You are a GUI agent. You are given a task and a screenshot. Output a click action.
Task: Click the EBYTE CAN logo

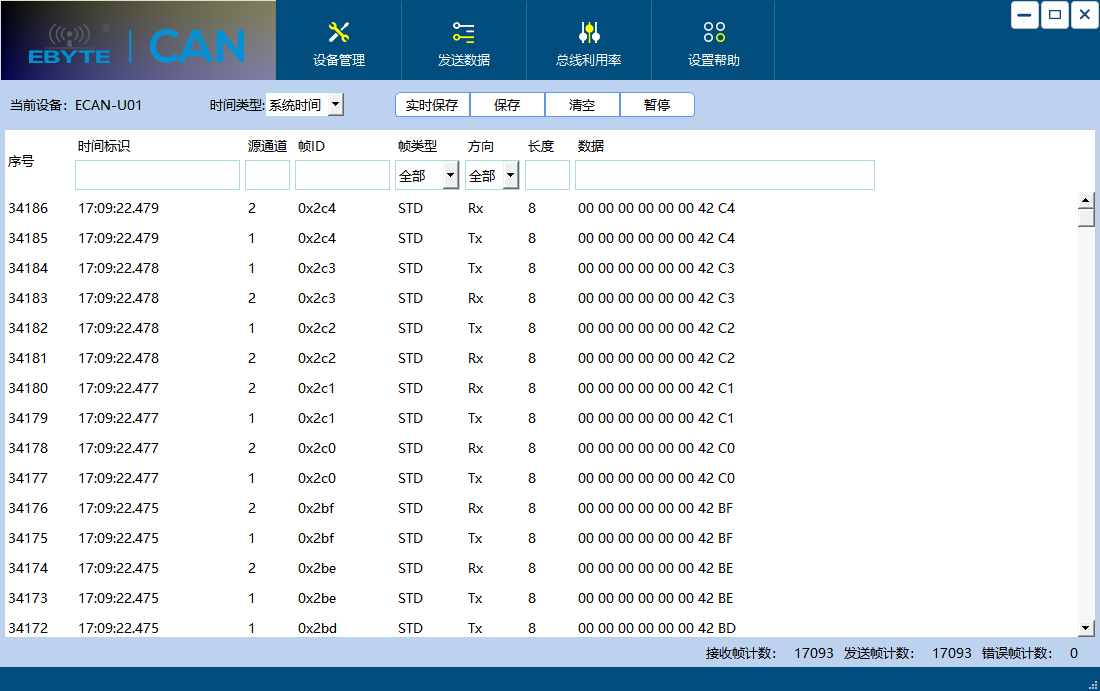pyautogui.click(x=137, y=44)
